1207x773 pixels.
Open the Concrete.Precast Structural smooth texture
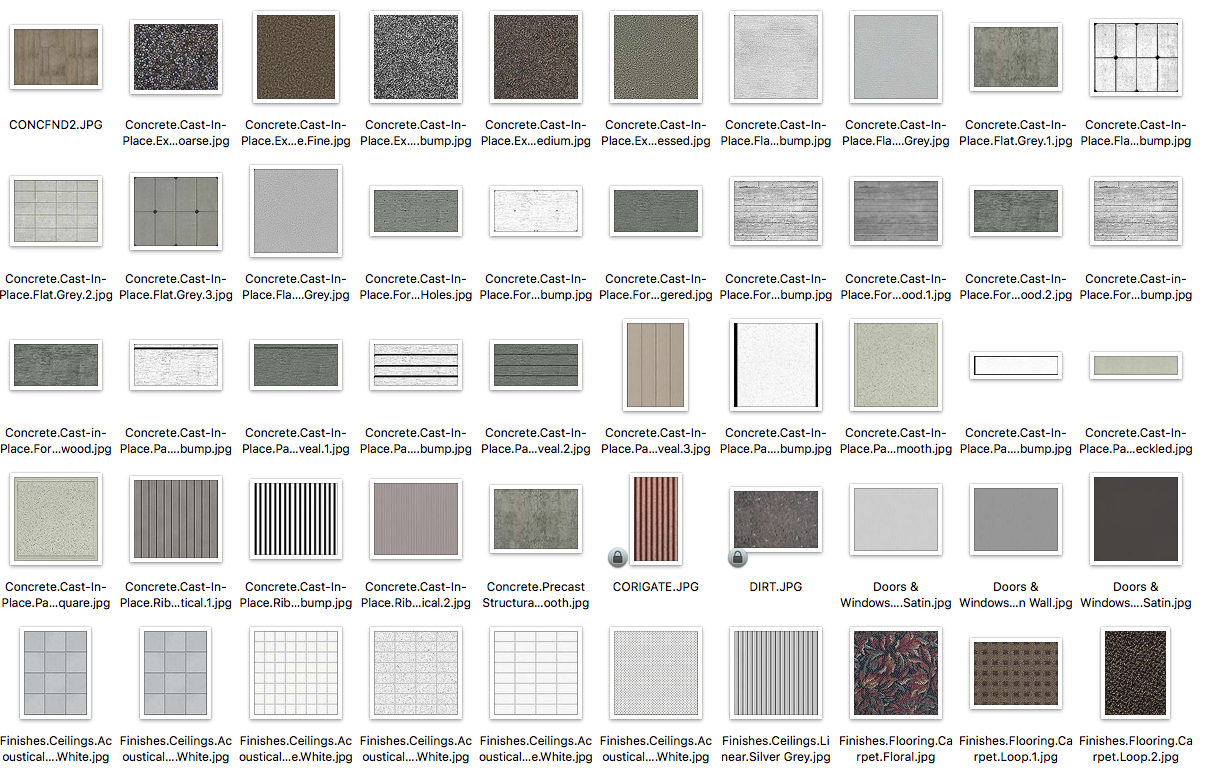tap(536, 518)
